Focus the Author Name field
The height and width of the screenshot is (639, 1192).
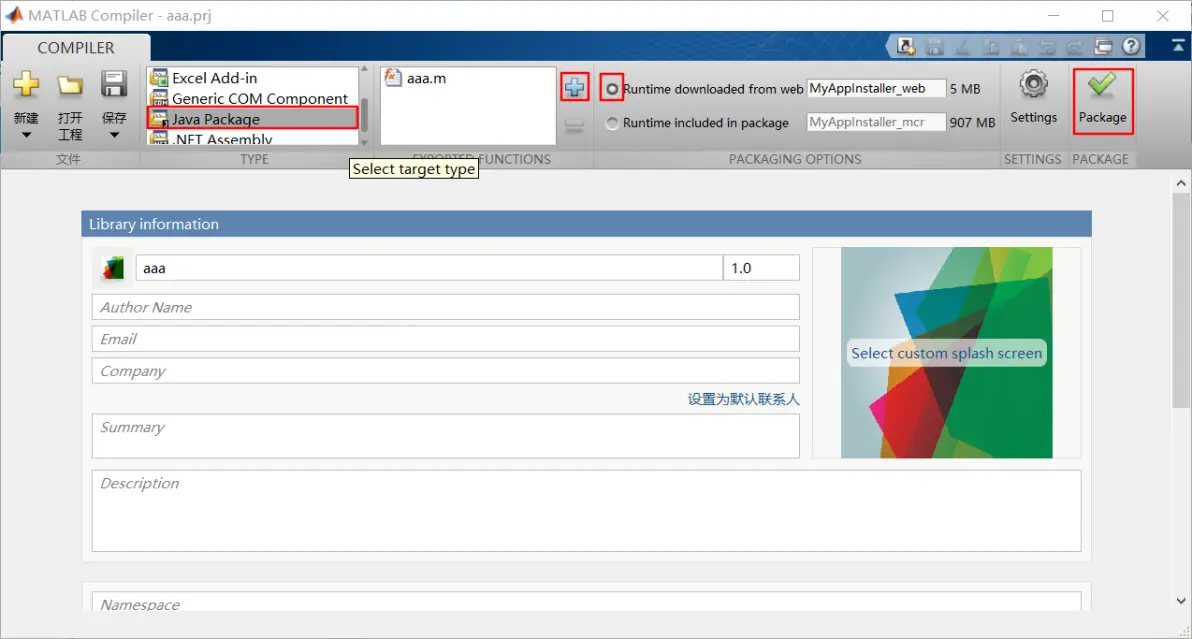[x=445, y=307]
